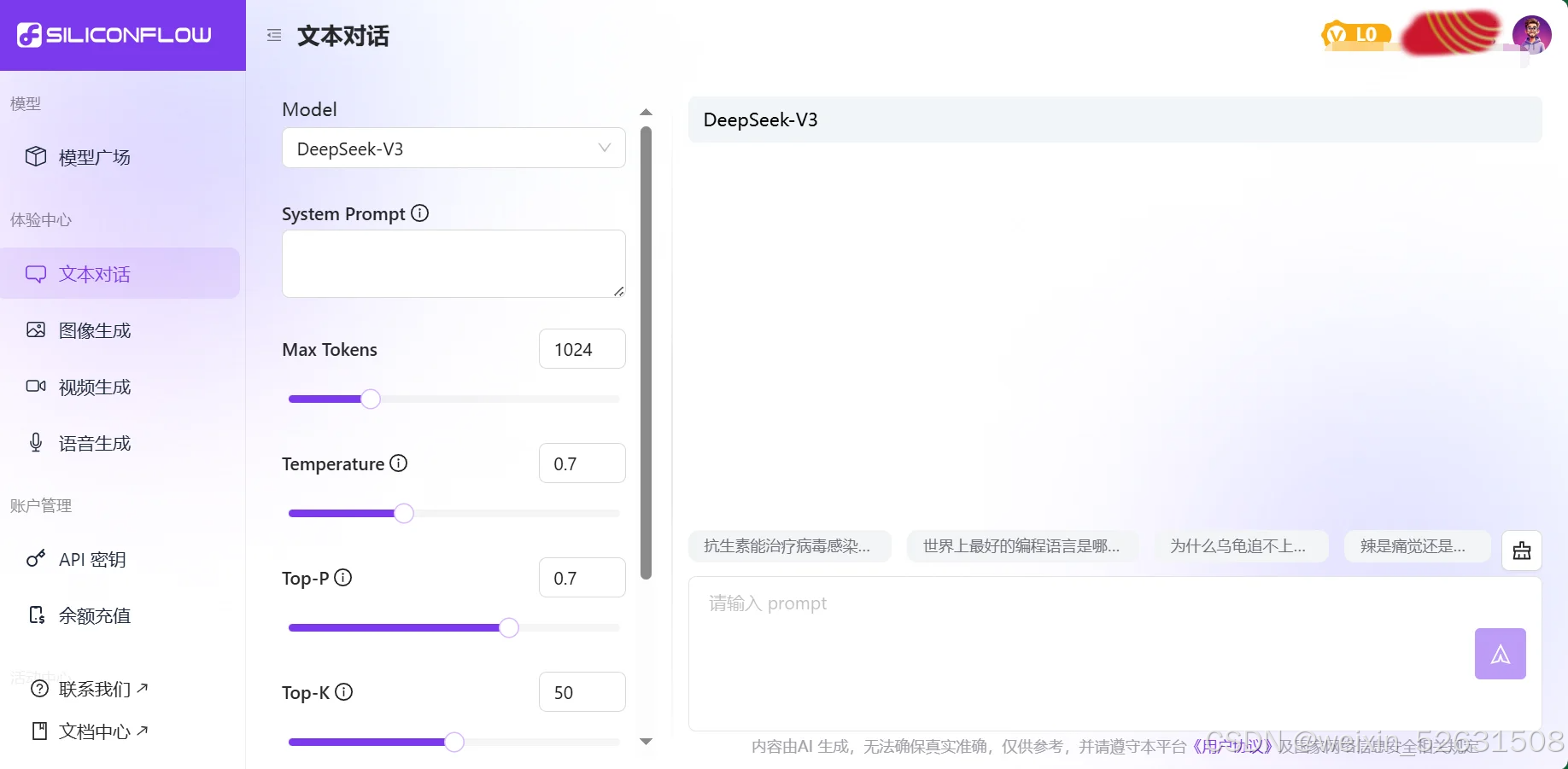Click the Temperature value field
1568x769 pixels.
[582, 463]
